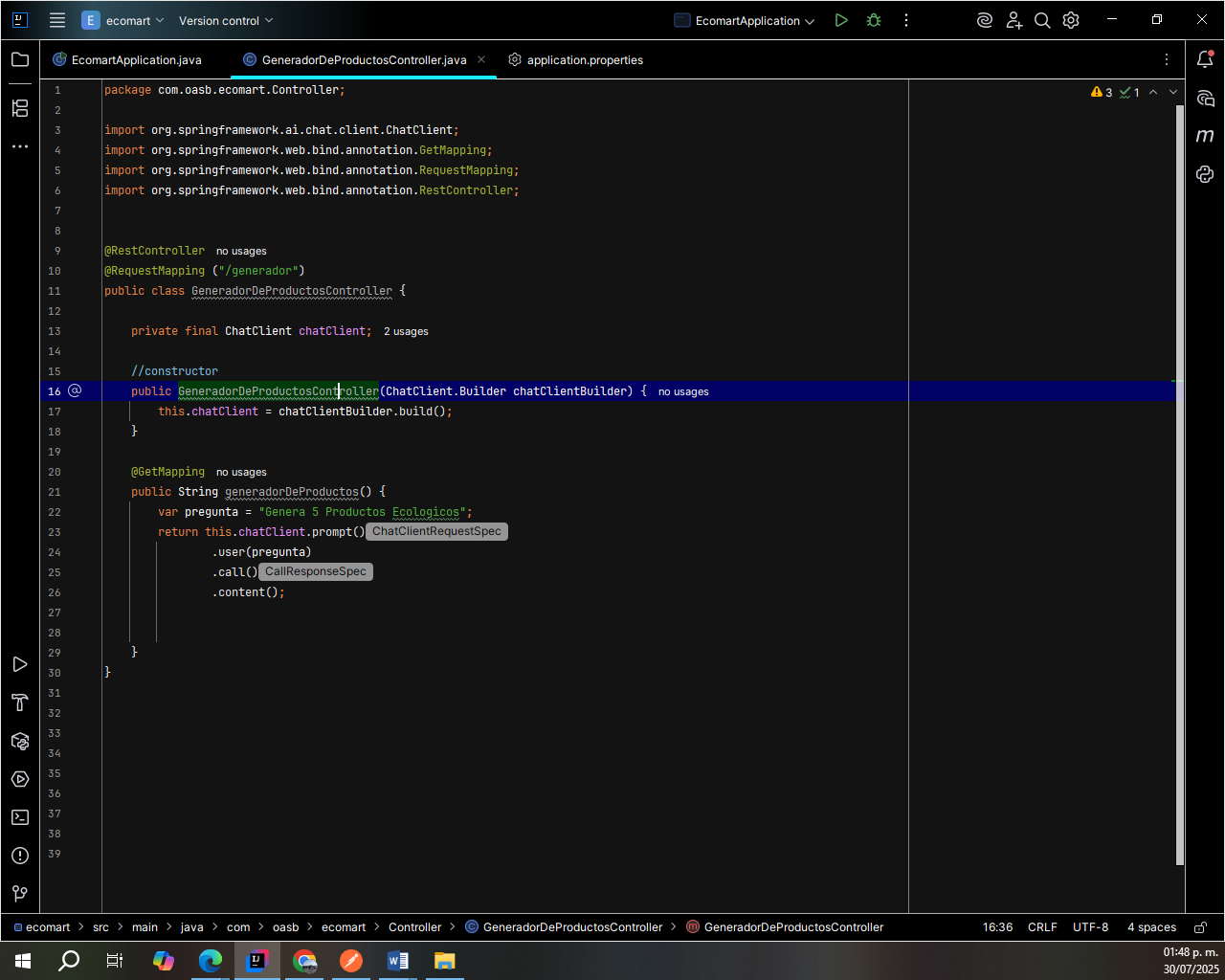Open IDE settings gear
Screen dimensions: 1225x980
(1072, 20)
